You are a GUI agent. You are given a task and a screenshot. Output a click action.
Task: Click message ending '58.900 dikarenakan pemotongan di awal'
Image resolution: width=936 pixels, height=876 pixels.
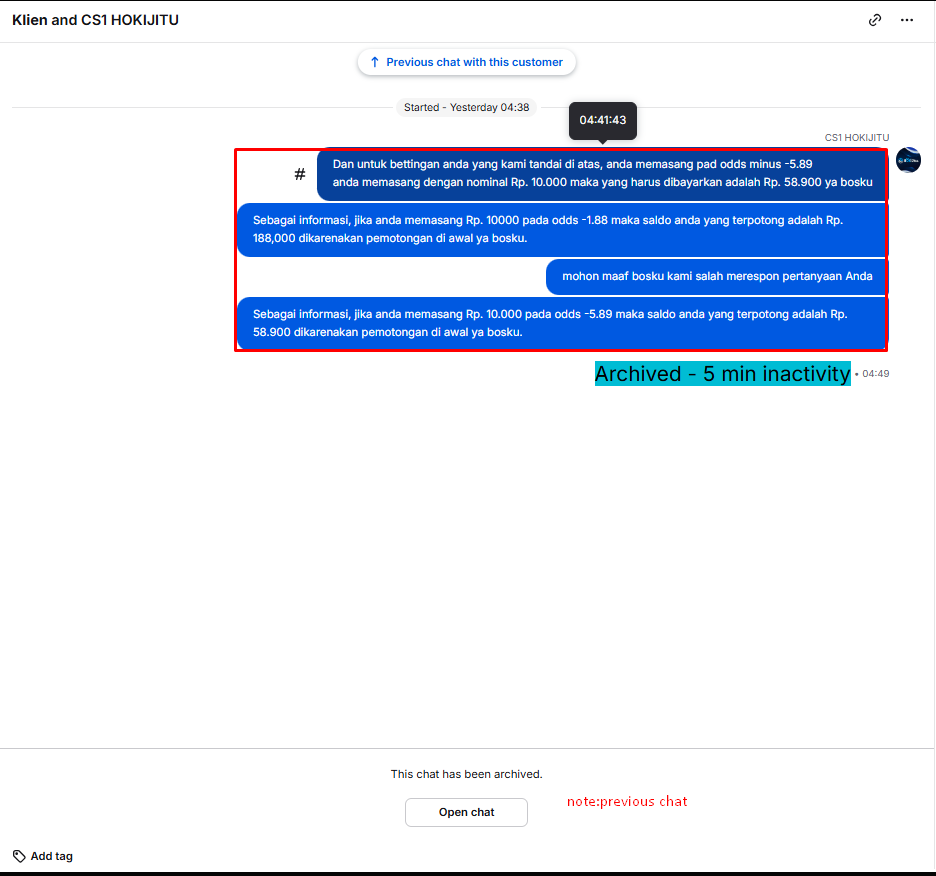pyautogui.click(x=562, y=323)
